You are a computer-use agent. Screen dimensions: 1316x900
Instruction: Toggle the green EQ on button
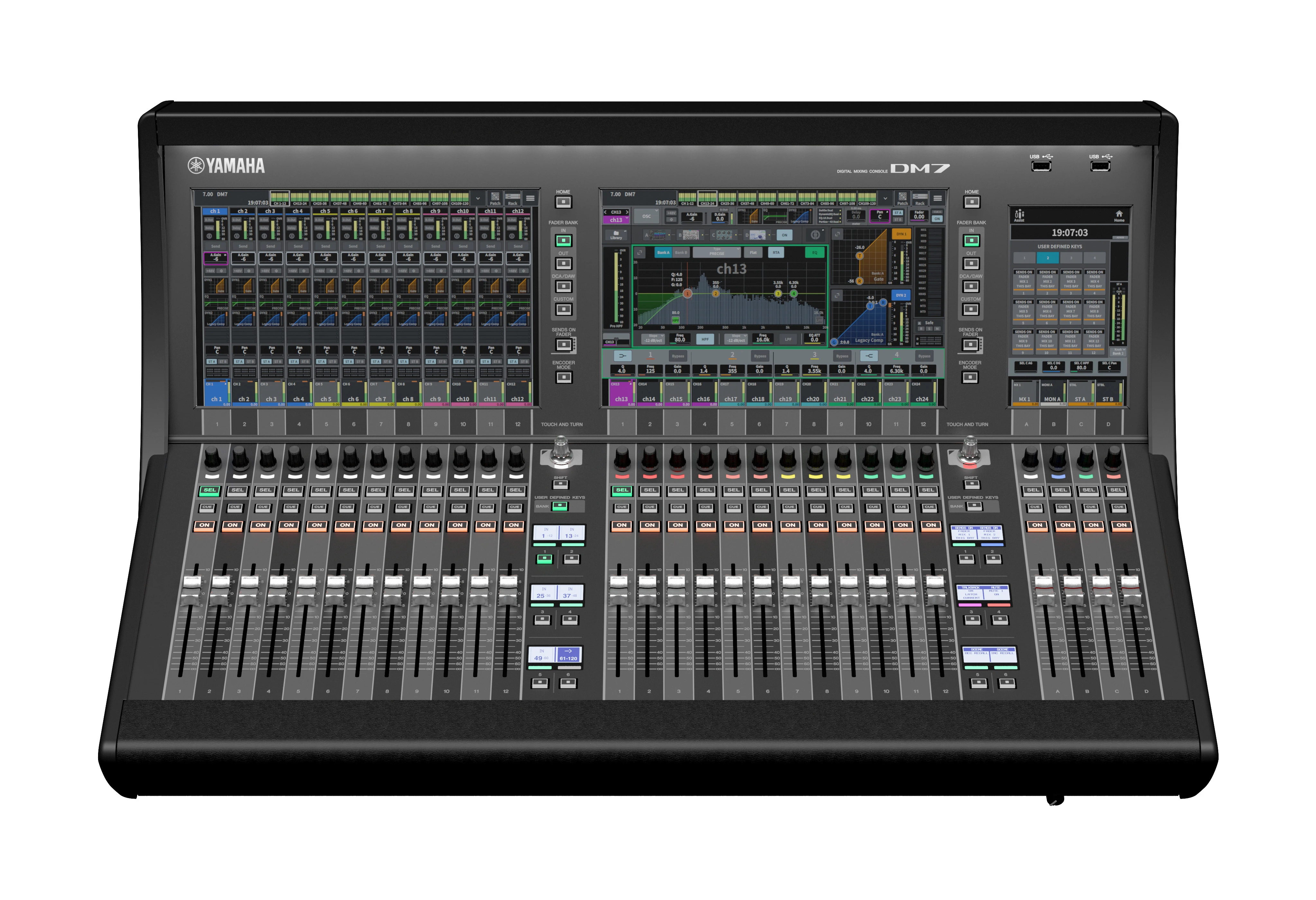pos(815,253)
